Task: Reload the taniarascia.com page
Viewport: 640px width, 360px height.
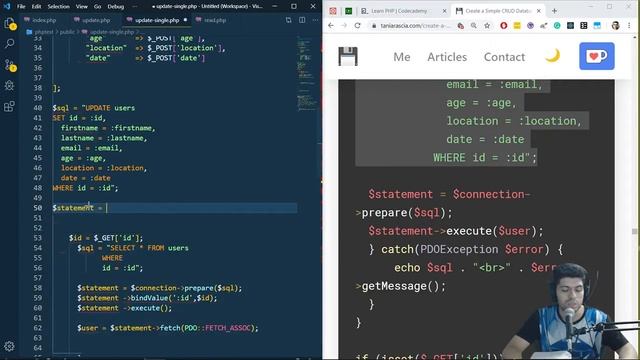Action: pyautogui.click(x=358, y=25)
